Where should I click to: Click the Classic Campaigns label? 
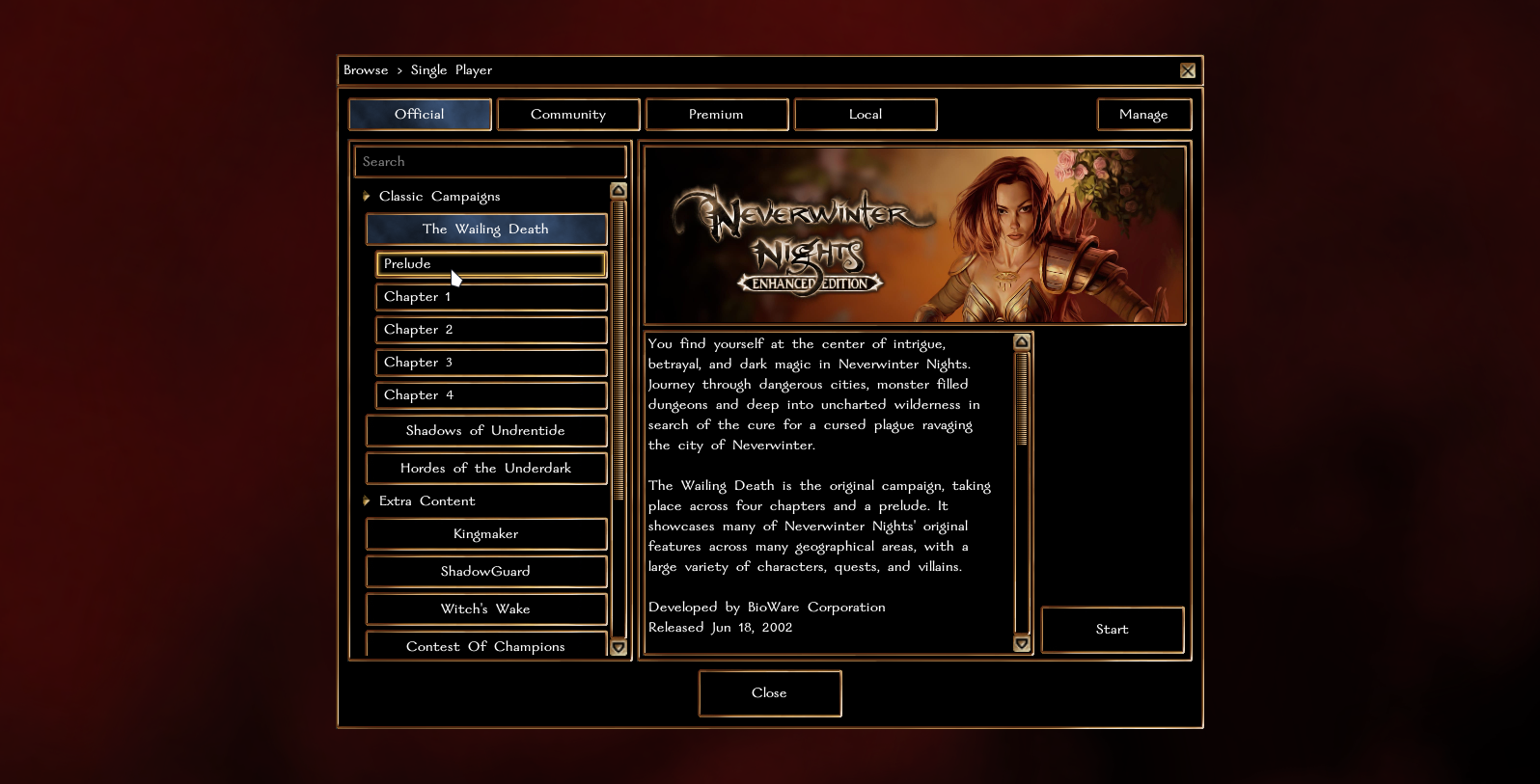(x=439, y=196)
